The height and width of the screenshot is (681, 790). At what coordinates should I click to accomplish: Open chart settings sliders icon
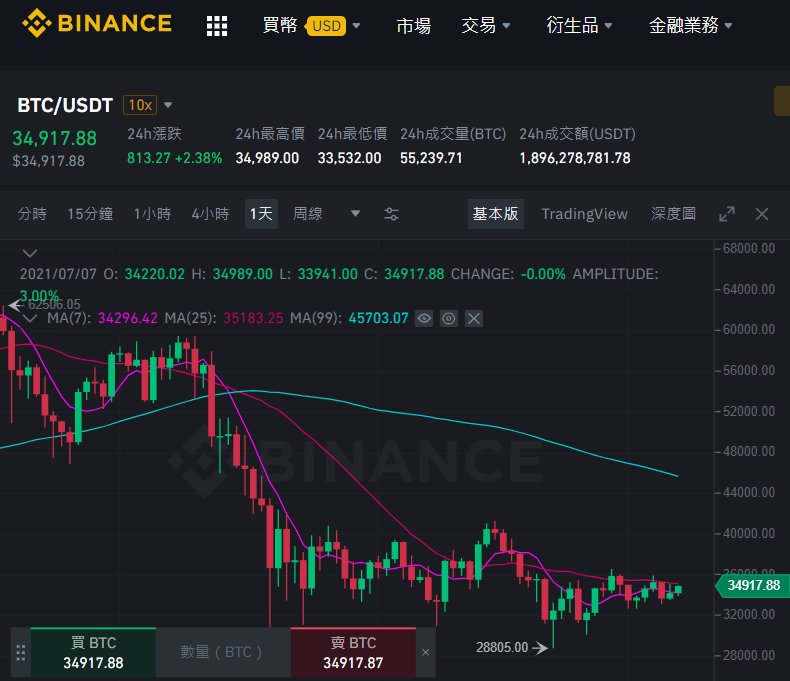pos(391,214)
